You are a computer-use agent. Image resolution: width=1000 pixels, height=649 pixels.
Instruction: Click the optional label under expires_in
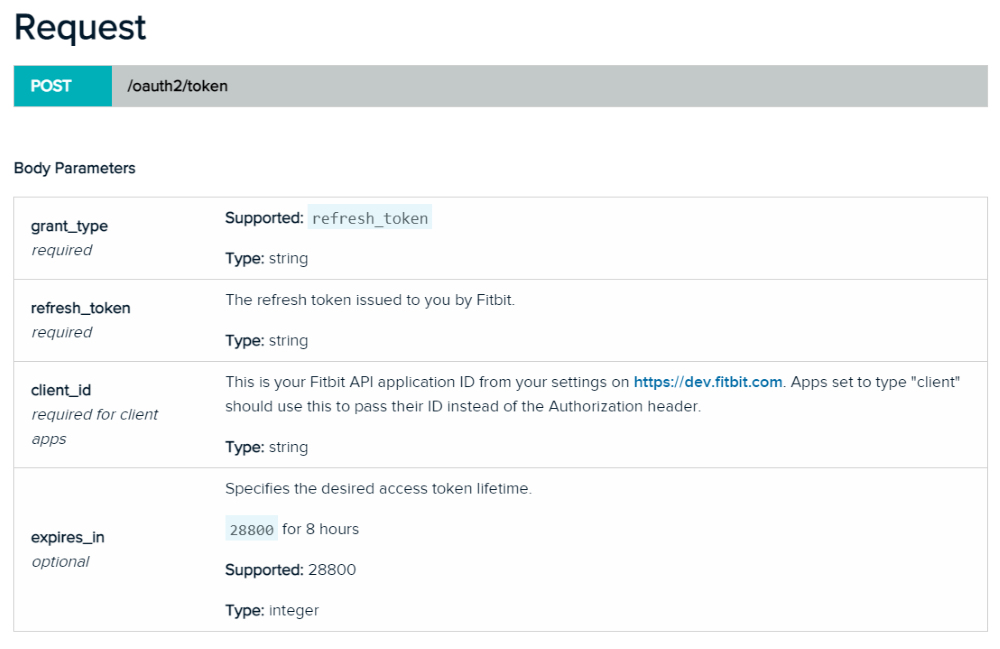[60, 561]
